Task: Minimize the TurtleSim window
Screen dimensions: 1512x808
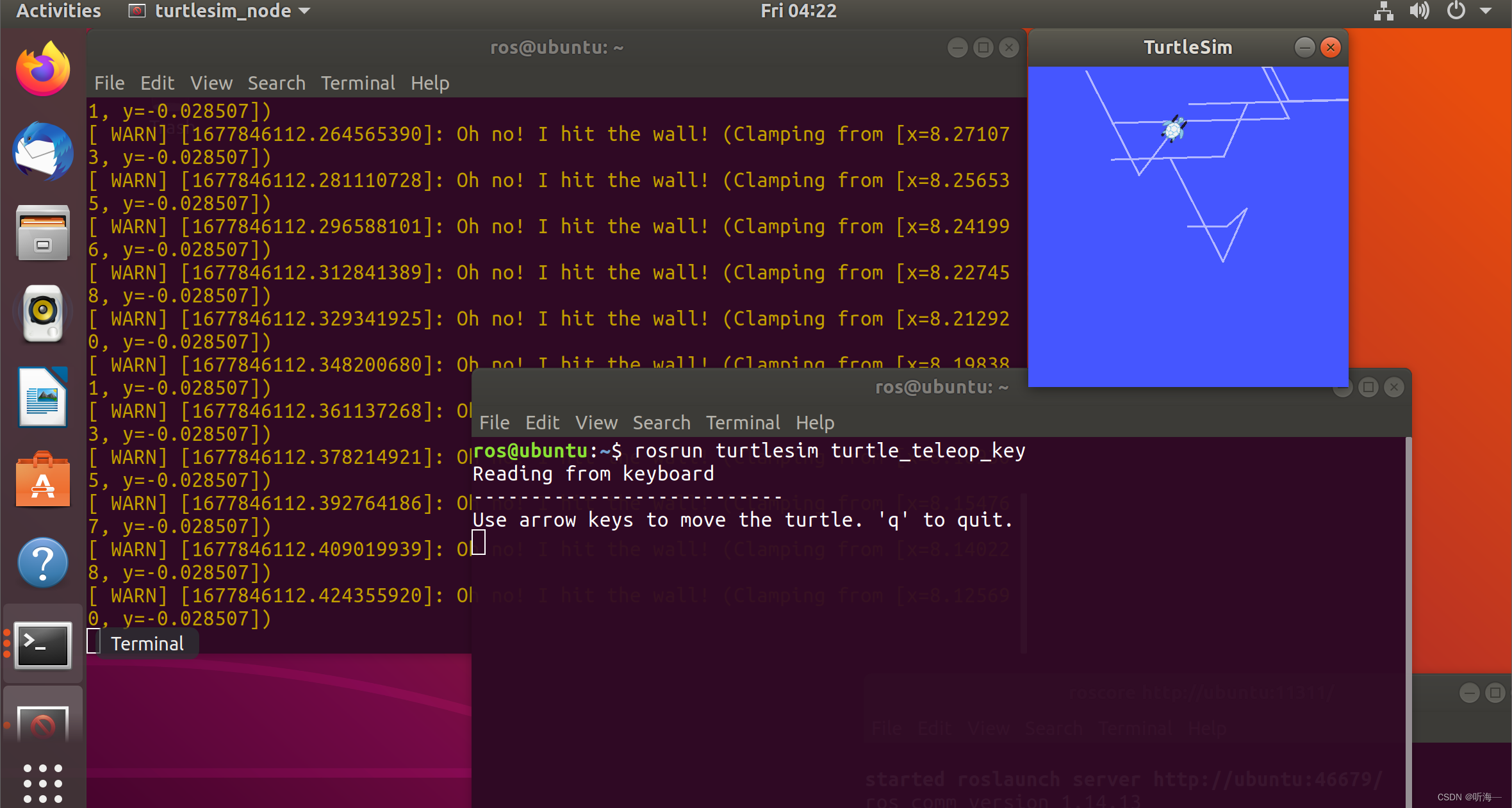Action: click(1304, 47)
